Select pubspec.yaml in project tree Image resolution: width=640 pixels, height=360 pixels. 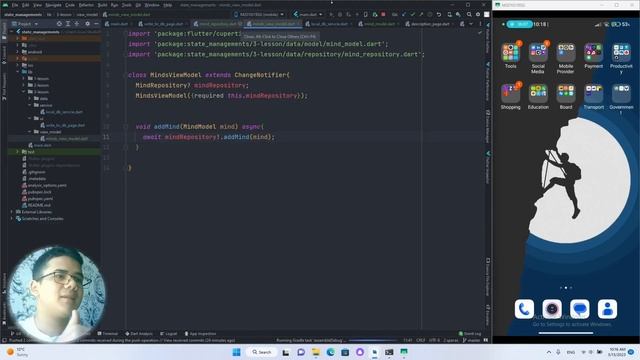click(x=38, y=199)
